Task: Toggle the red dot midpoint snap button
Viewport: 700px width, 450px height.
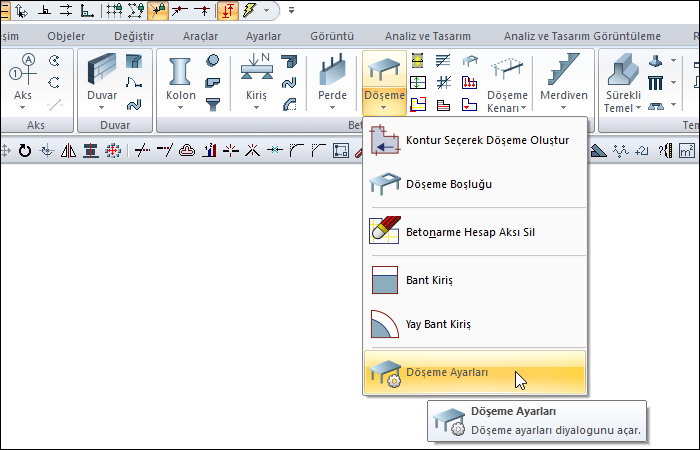Action: (x=202, y=10)
